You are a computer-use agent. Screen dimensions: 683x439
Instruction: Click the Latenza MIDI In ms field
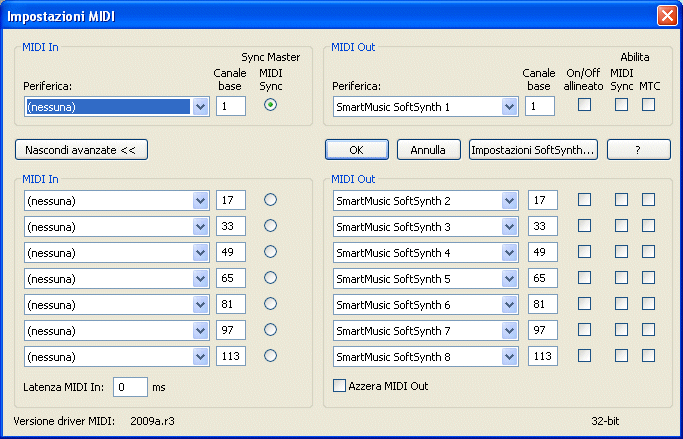point(130,387)
